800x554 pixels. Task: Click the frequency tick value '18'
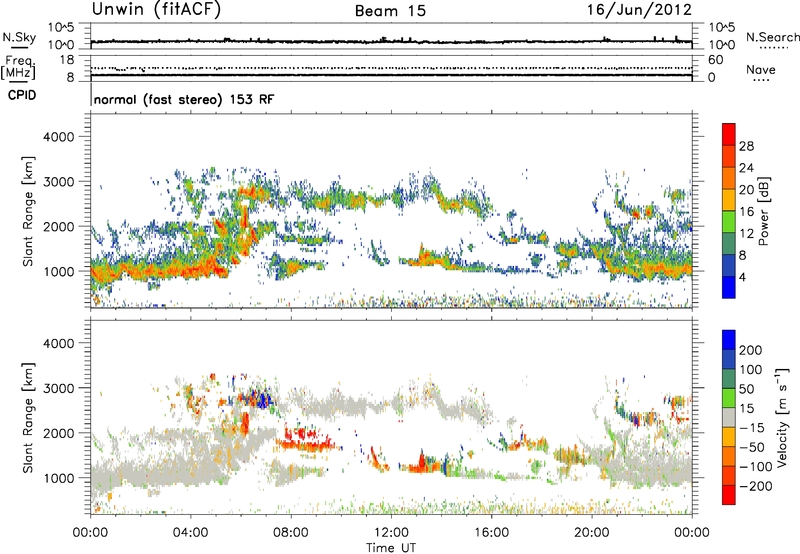pos(67,60)
